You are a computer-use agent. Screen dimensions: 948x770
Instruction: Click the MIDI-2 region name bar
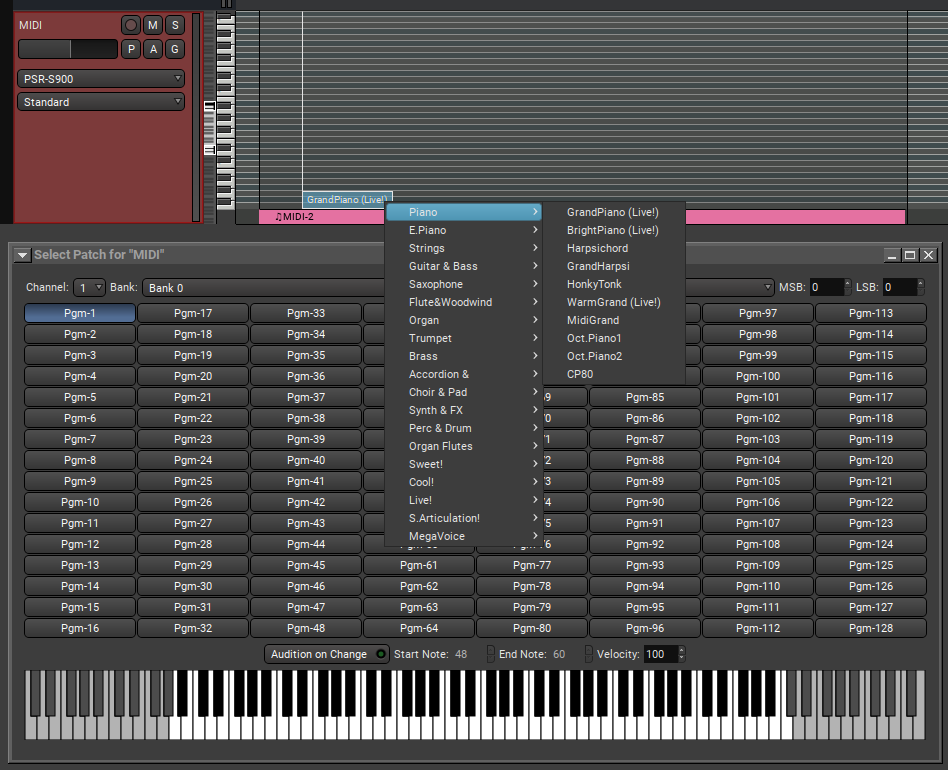tap(320, 217)
